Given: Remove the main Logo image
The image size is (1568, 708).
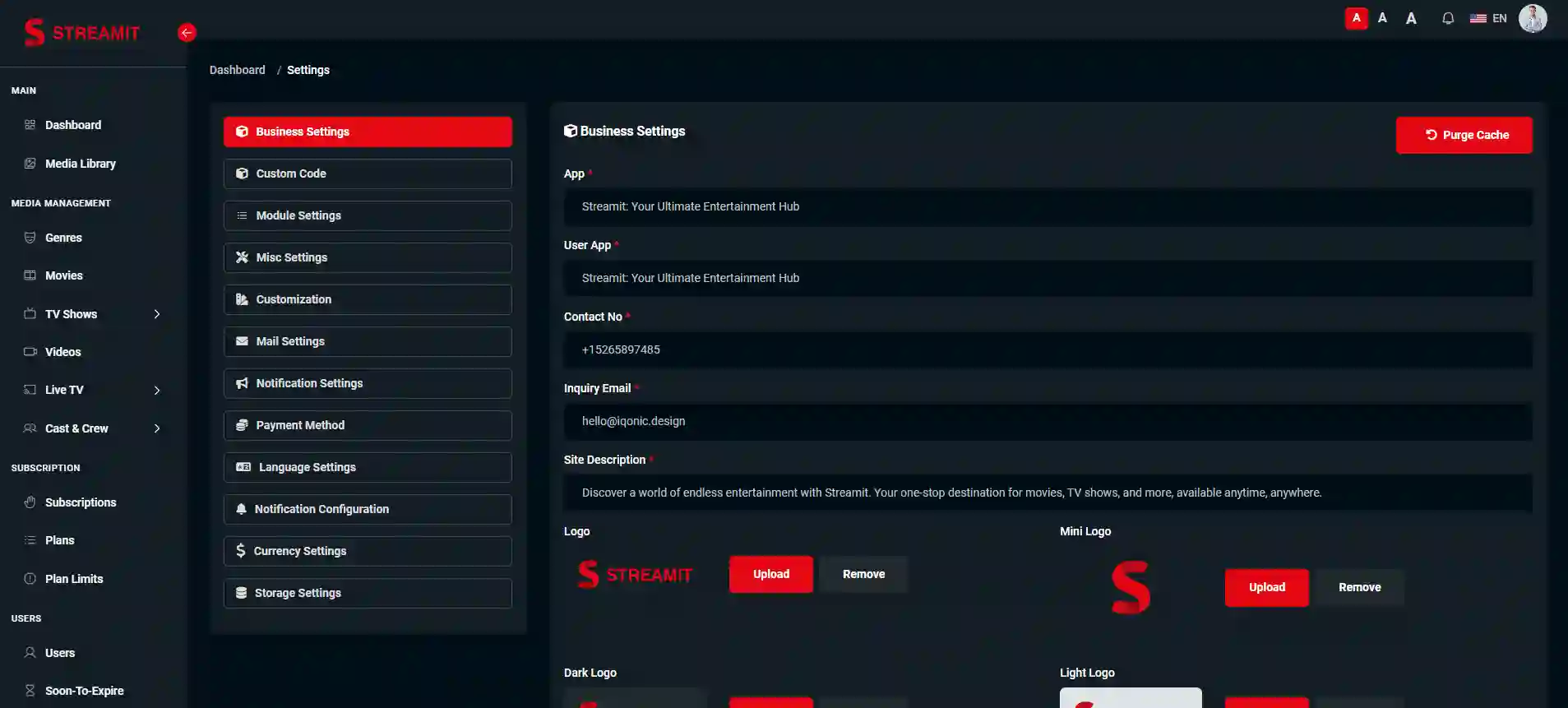Looking at the screenshot, I should pyautogui.click(x=863, y=574).
